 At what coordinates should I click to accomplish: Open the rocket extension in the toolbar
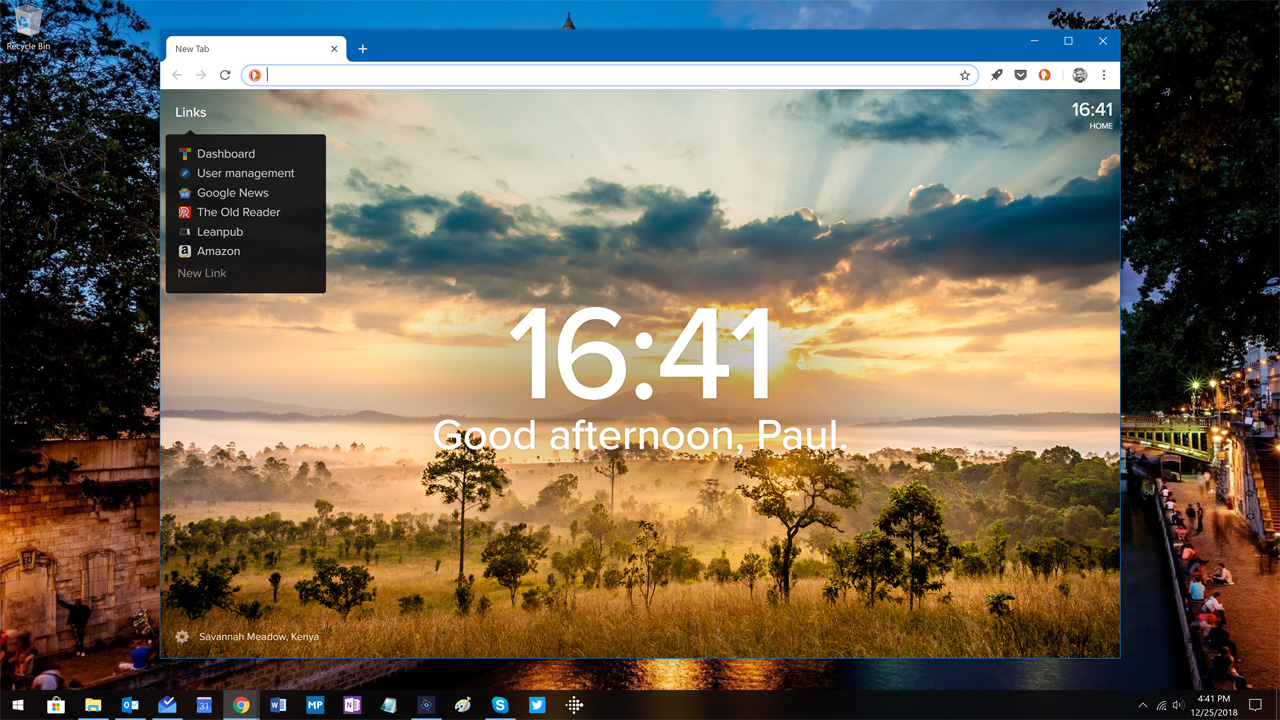[x=996, y=75]
